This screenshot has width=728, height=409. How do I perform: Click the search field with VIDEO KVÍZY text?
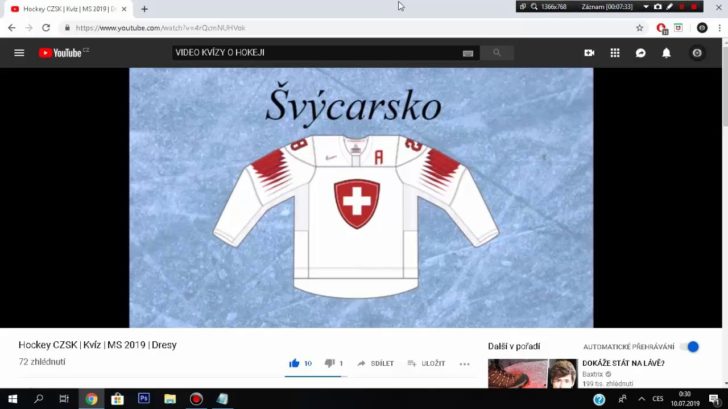tap(310, 53)
